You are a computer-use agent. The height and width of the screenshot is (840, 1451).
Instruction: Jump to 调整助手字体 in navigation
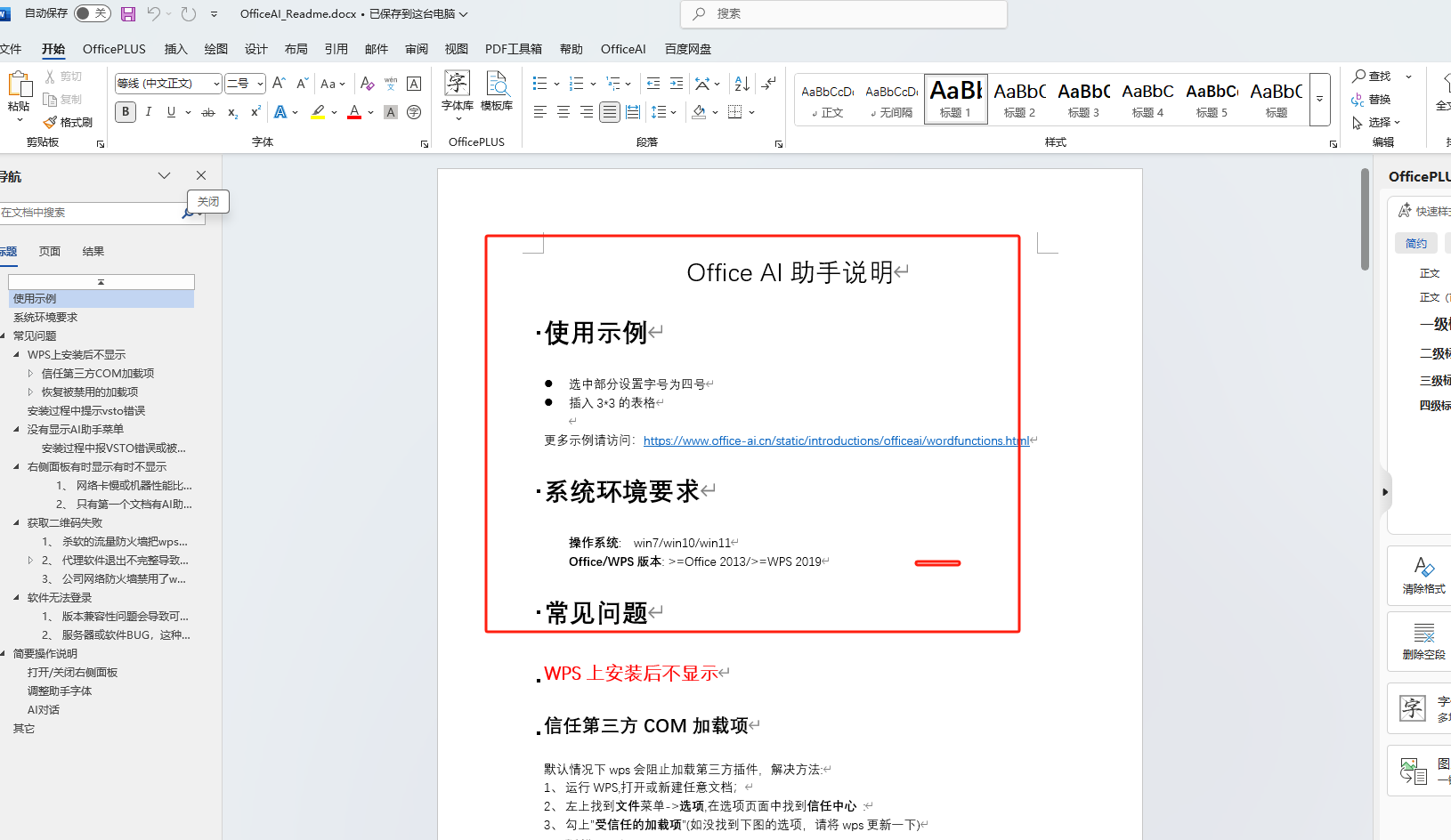pyautogui.click(x=60, y=691)
